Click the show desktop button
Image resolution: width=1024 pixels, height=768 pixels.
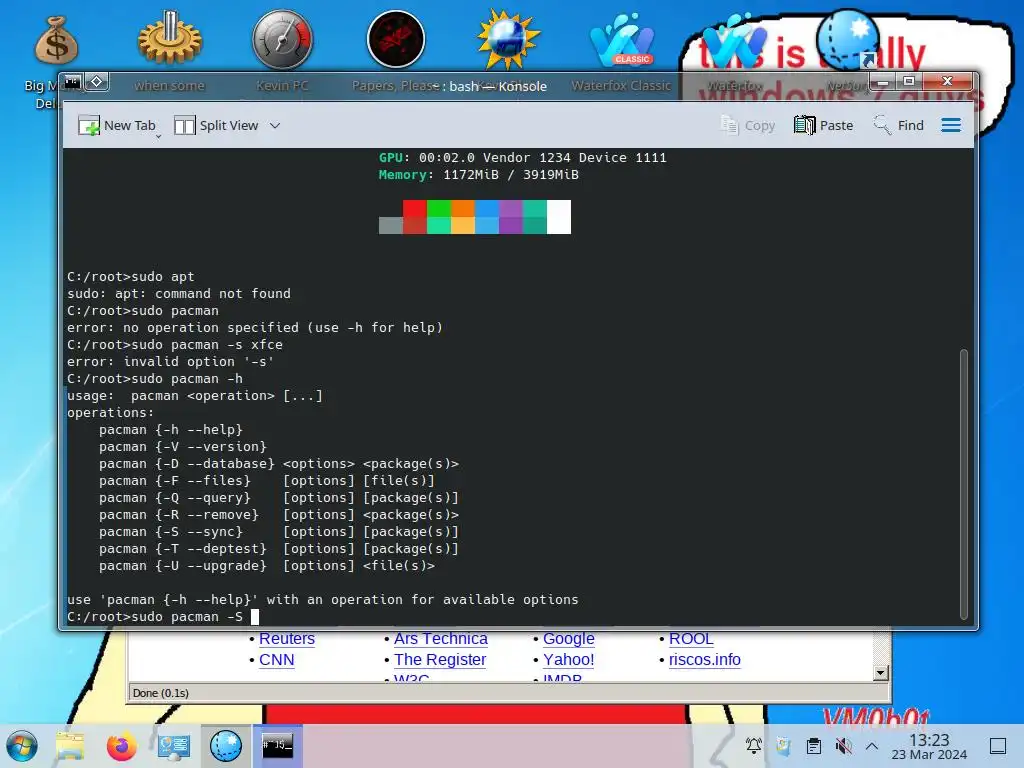(x=998, y=746)
